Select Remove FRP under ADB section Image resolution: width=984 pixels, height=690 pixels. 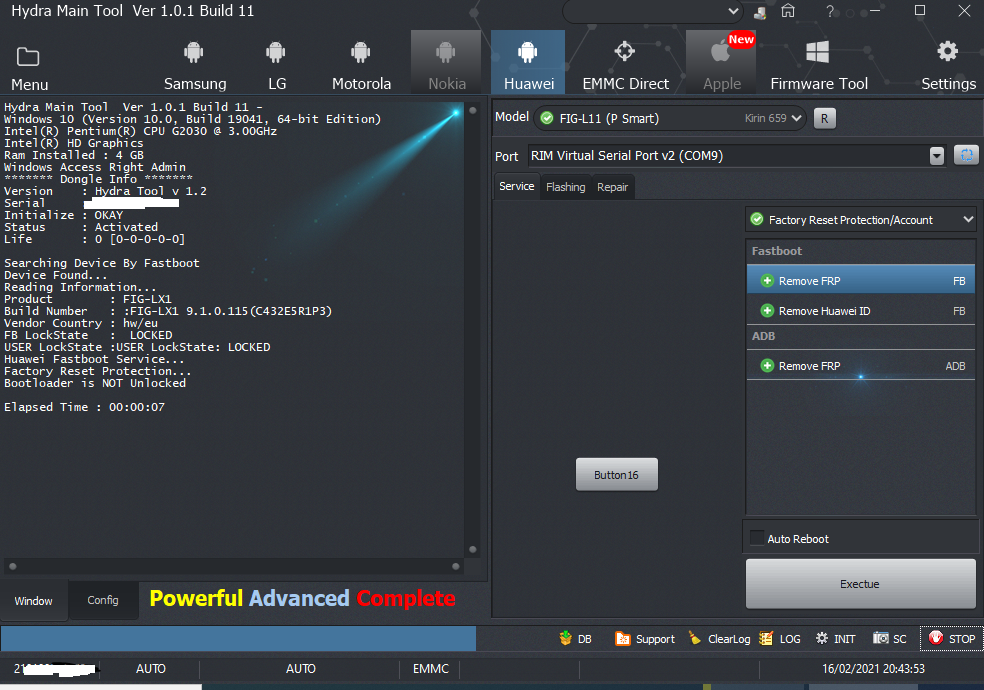tap(861, 366)
